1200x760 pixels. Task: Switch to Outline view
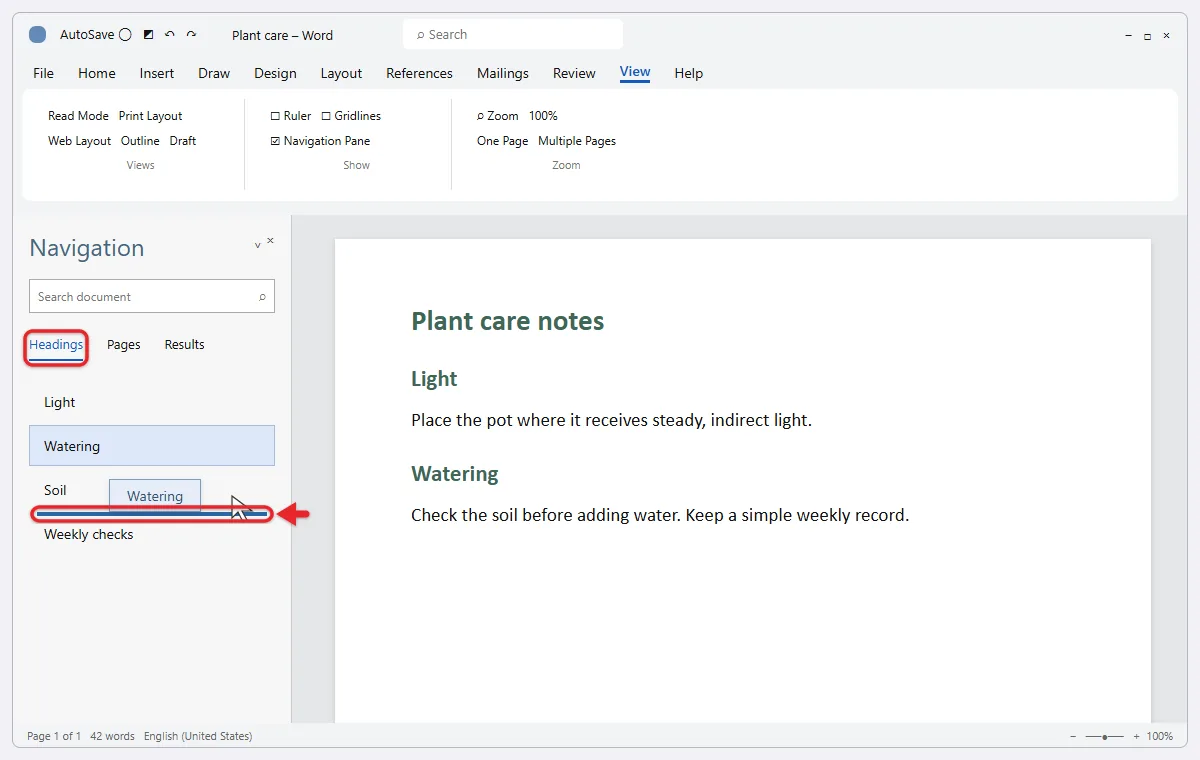[140, 141]
